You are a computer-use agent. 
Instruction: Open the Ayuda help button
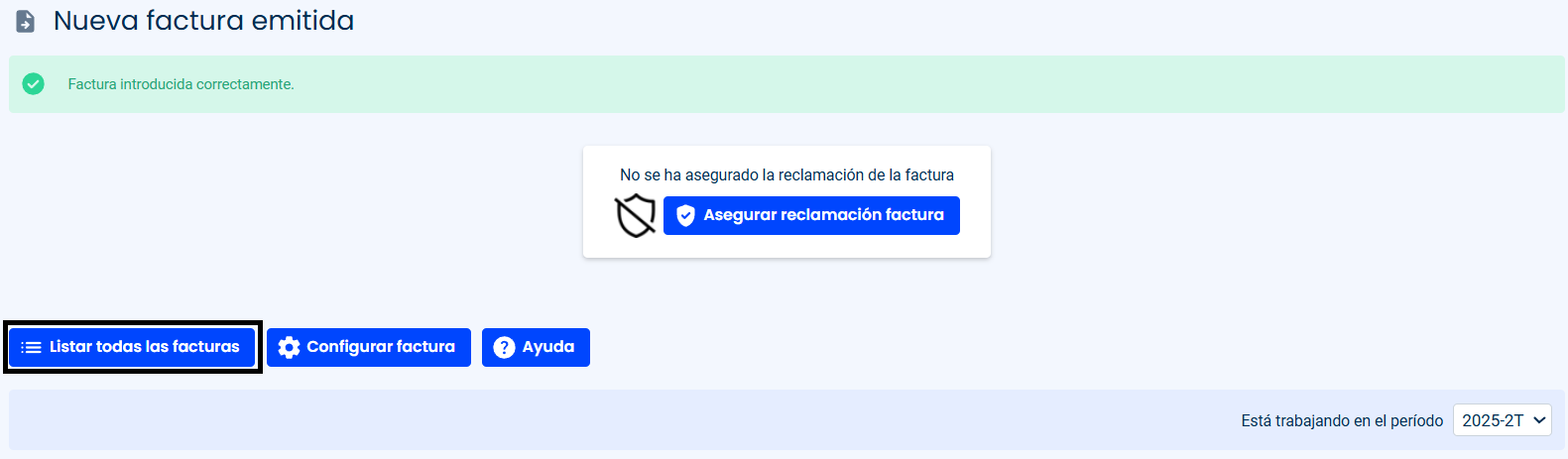[536, 347]
